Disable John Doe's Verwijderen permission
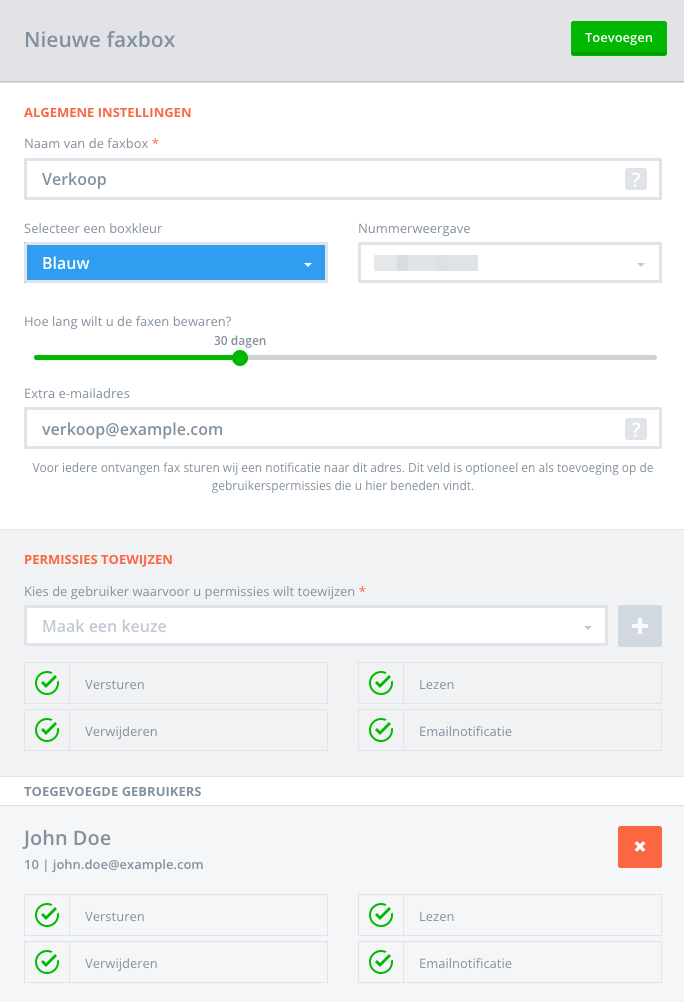This screenshot has height=1002, width=684. coord(47,963)
